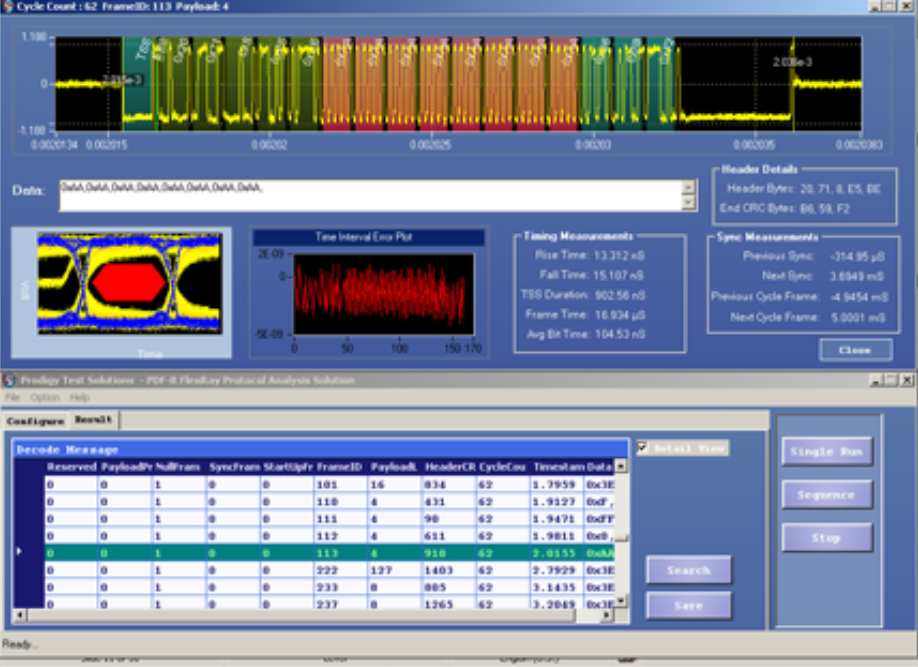Stop the acquisition with the Stop button
The height and width of the screenshot is (667, 918).
point(826,538)
